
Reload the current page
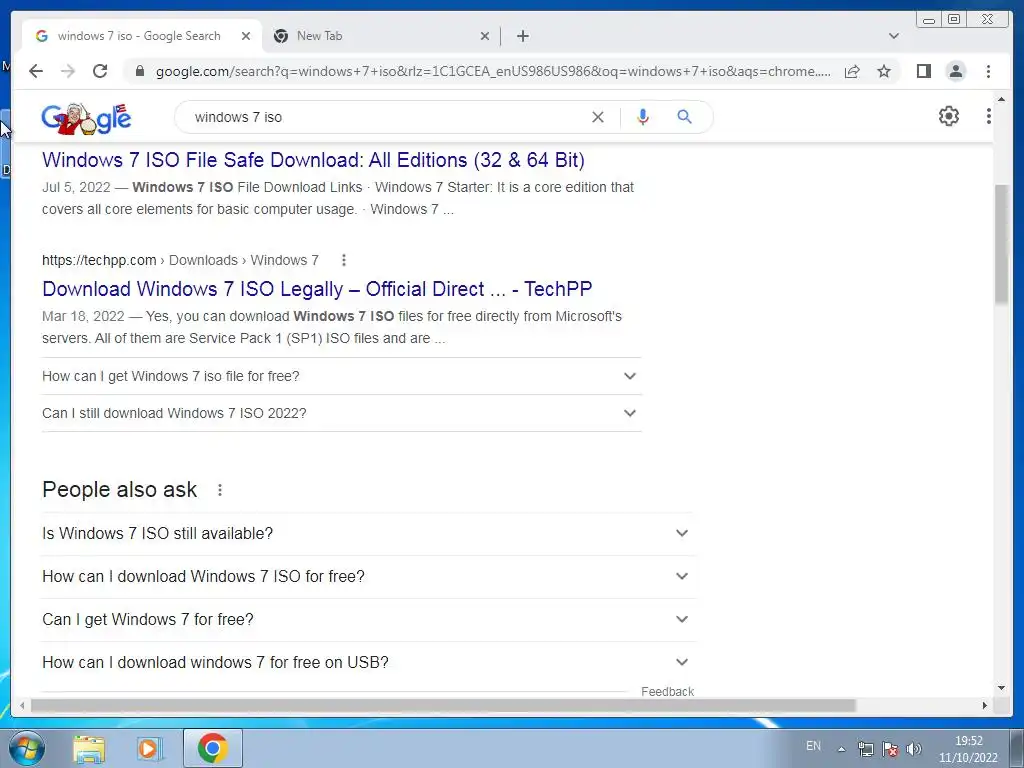pos(100,71)
